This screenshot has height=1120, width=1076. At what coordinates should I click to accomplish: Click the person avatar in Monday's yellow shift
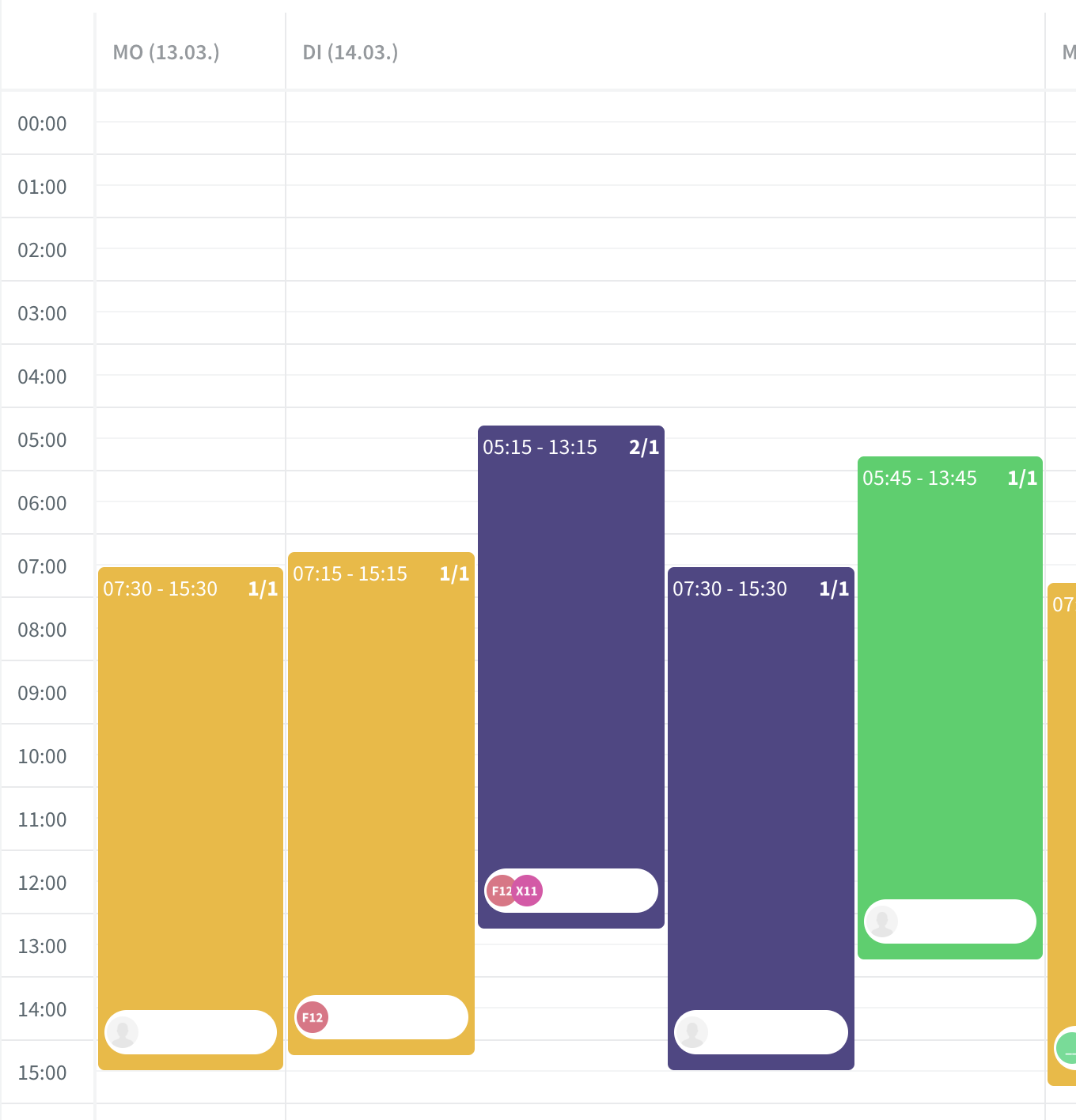click(x=123, y=1031)
